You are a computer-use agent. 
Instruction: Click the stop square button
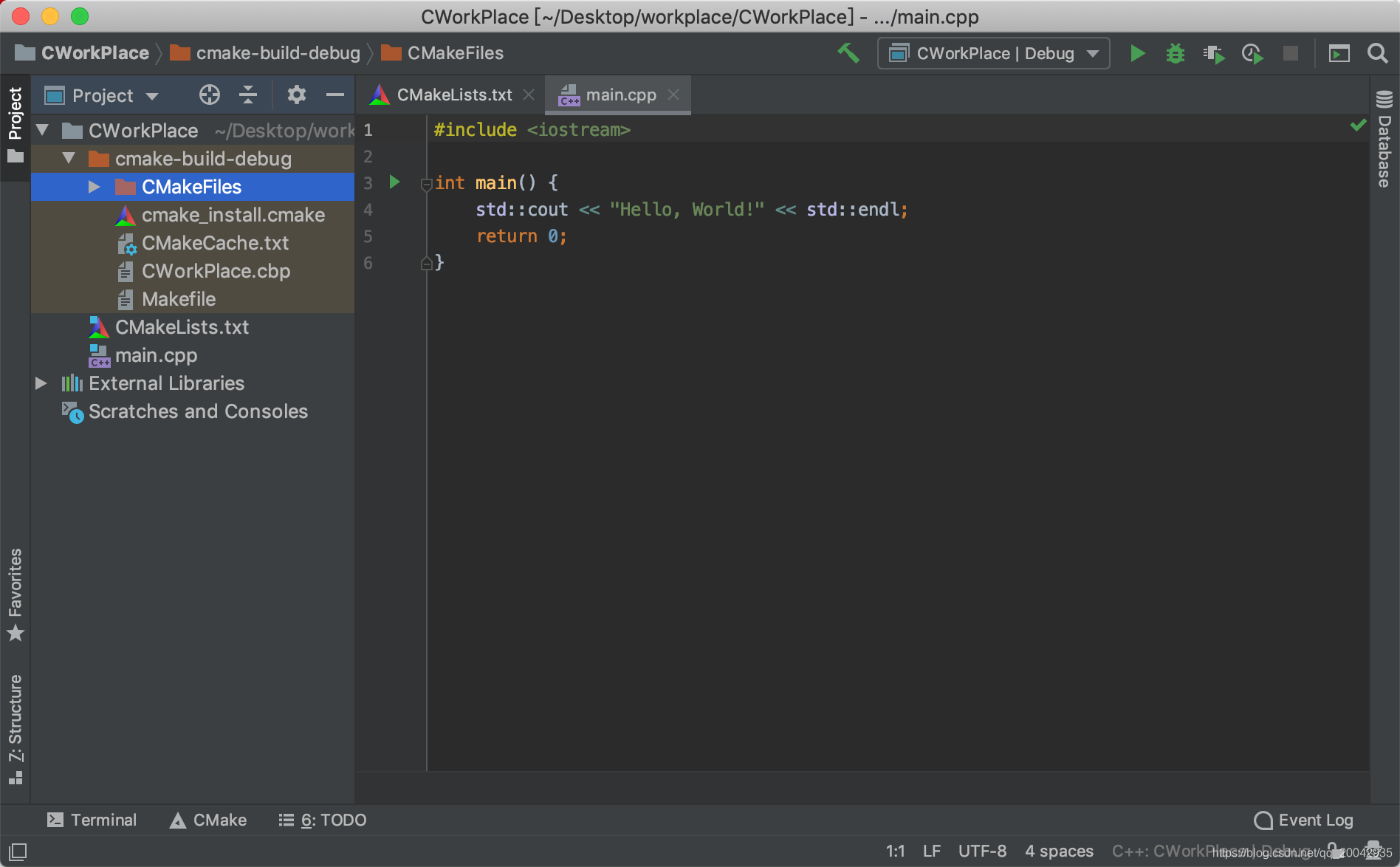pyautogui.click(x=1290, y=53)
